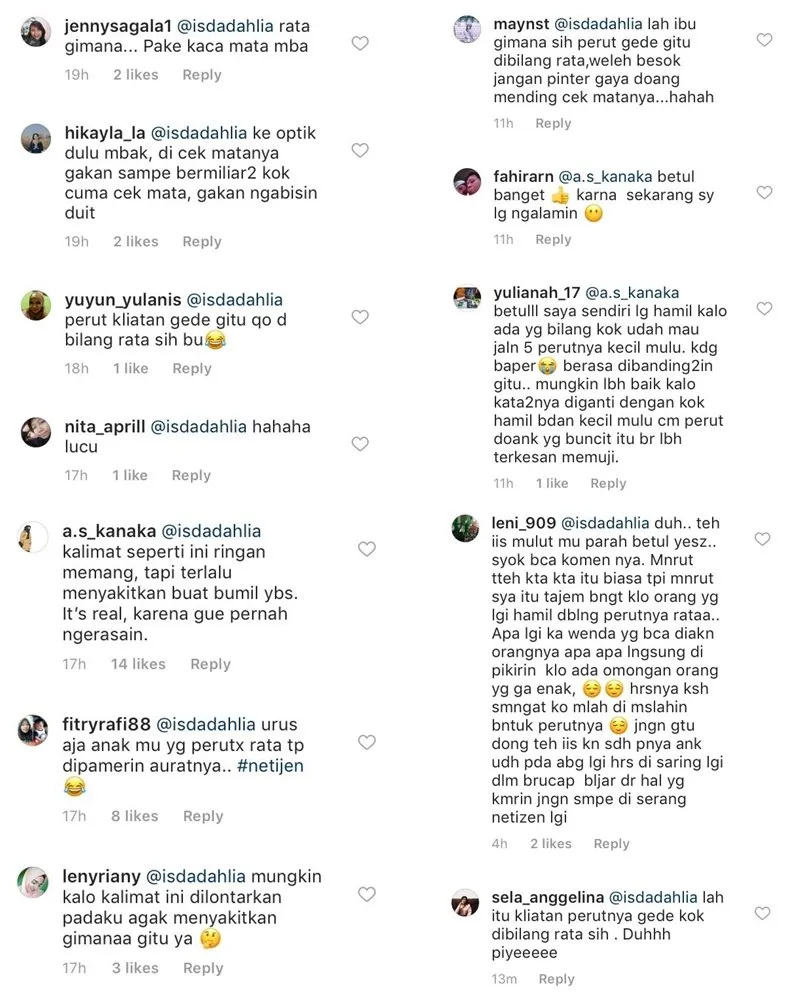Heart the leni_909 long comment
The height and width of the screenshot is (1000, 800).
pyautogui.click(x=763, y=540)
